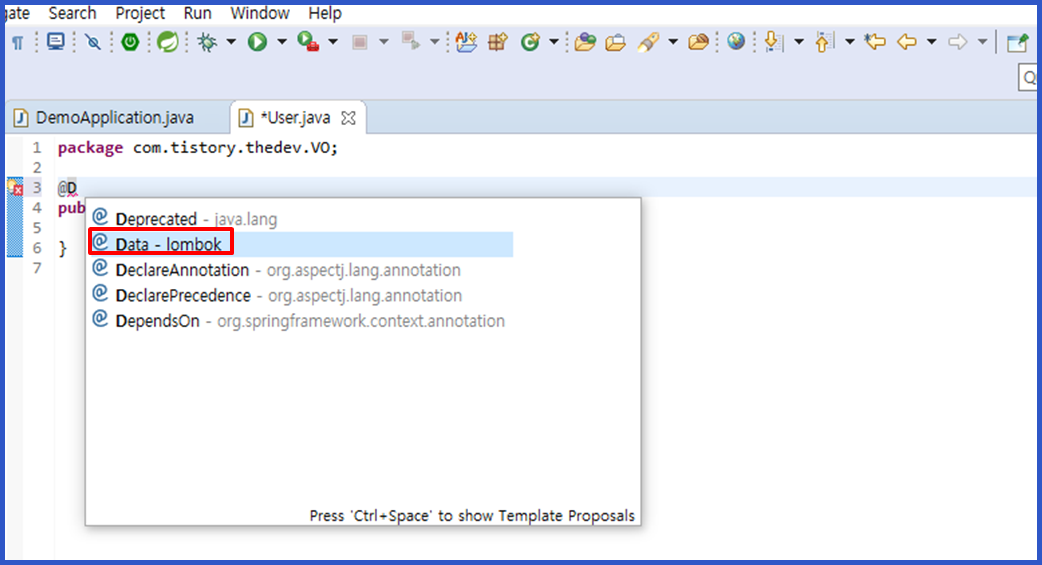Click the green Run play button
This screenshot has height=565, width=1042.
[x=257, y=43]
